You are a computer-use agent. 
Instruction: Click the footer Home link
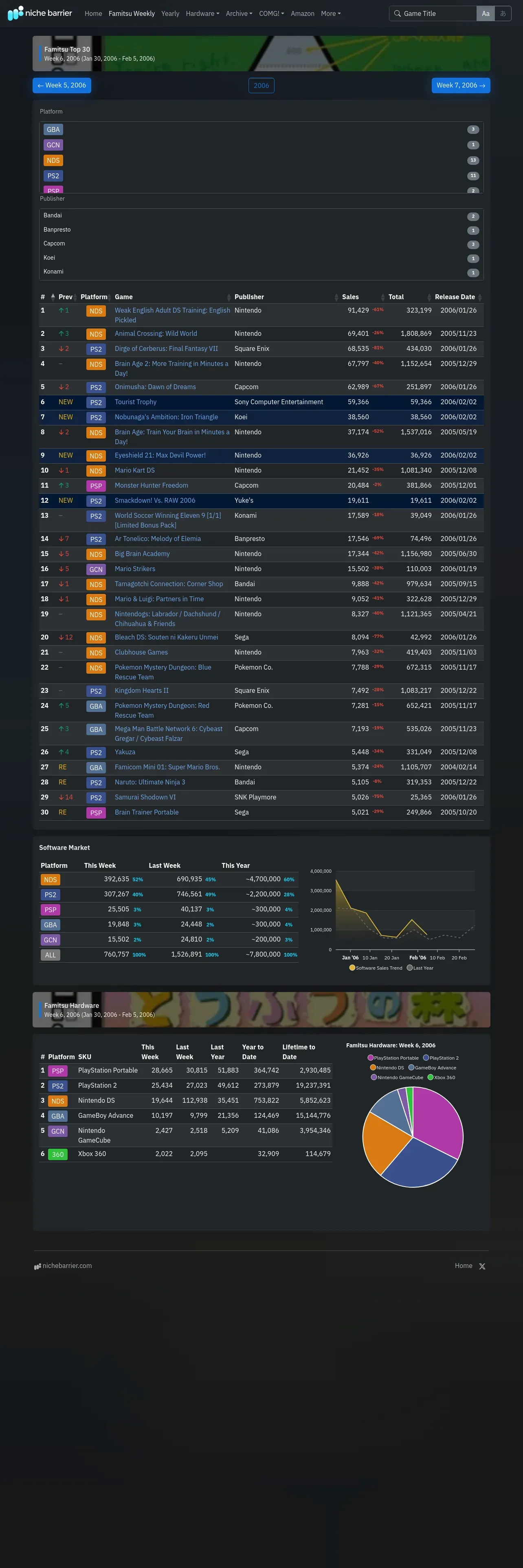pyautogui.click(x=464, y=1266)
